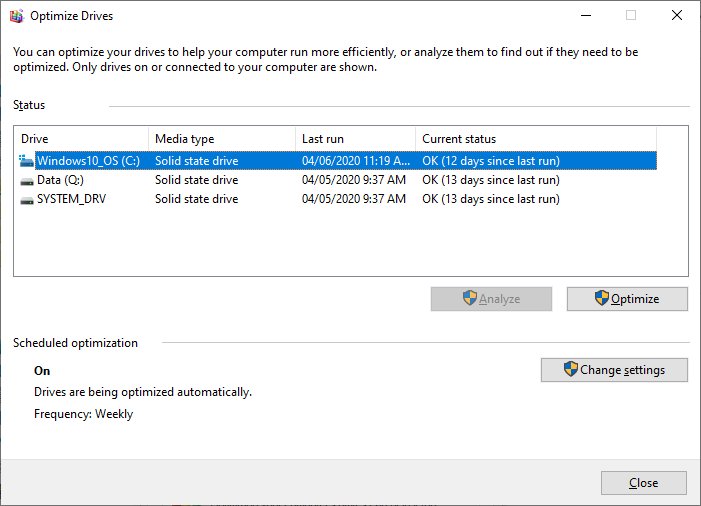Sort by the Drive column header

tap(81, 139)
